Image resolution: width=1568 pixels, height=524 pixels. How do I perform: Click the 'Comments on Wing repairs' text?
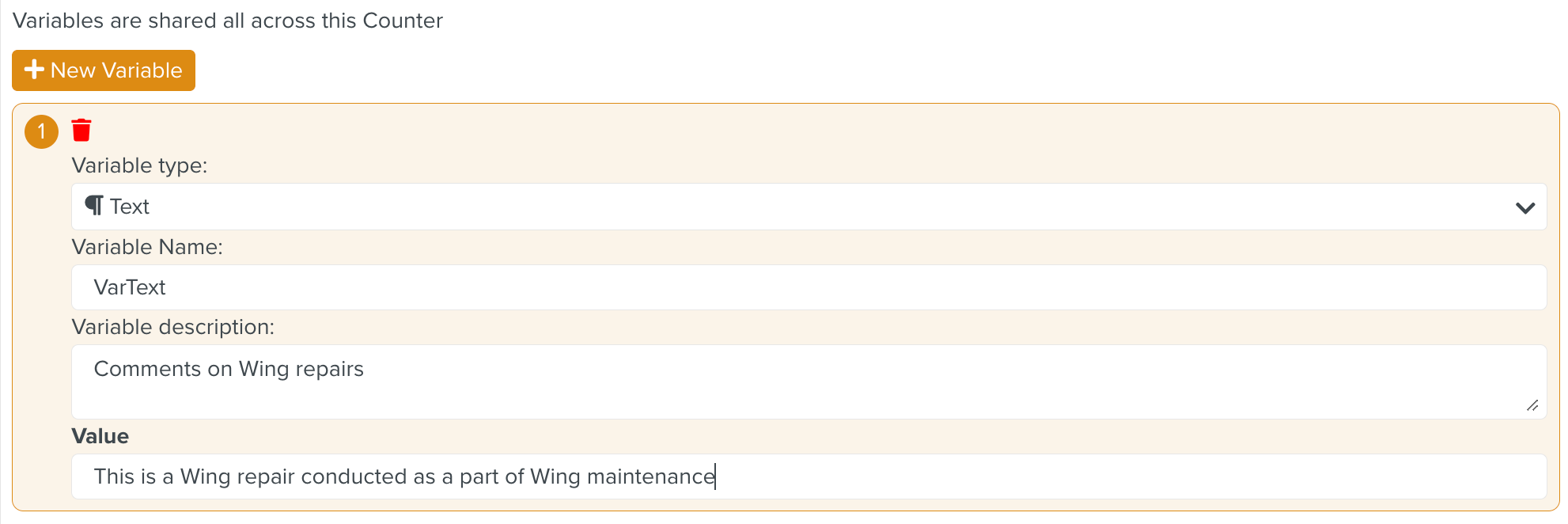[x=229, y=369]
